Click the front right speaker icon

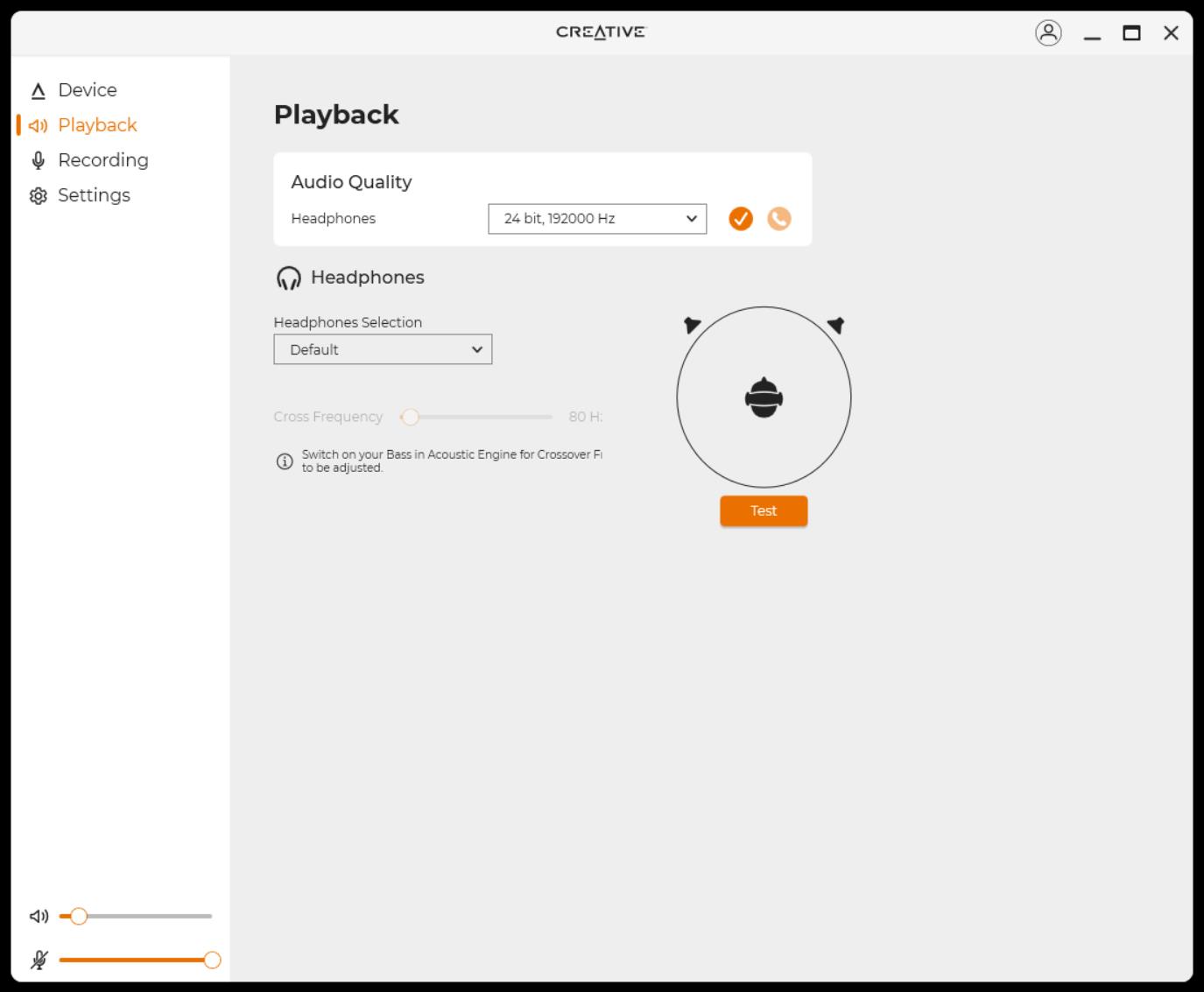(835, 325)
